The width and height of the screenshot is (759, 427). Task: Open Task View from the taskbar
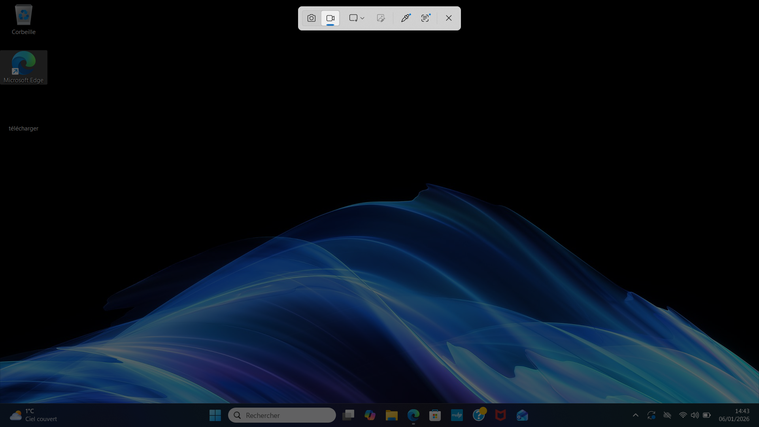(x=348, y=415)
